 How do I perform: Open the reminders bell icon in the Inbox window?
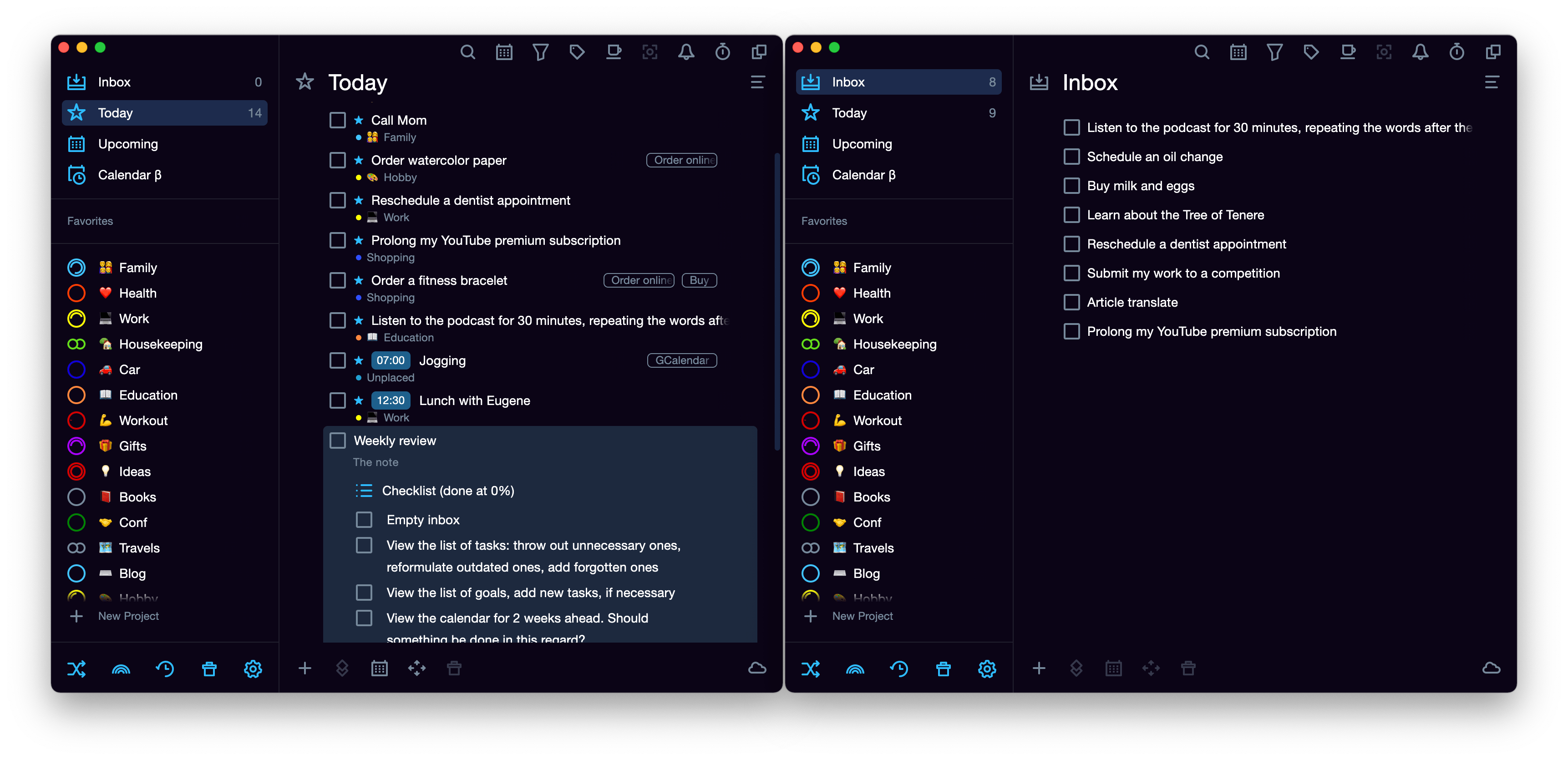[x=1420, y=52]
